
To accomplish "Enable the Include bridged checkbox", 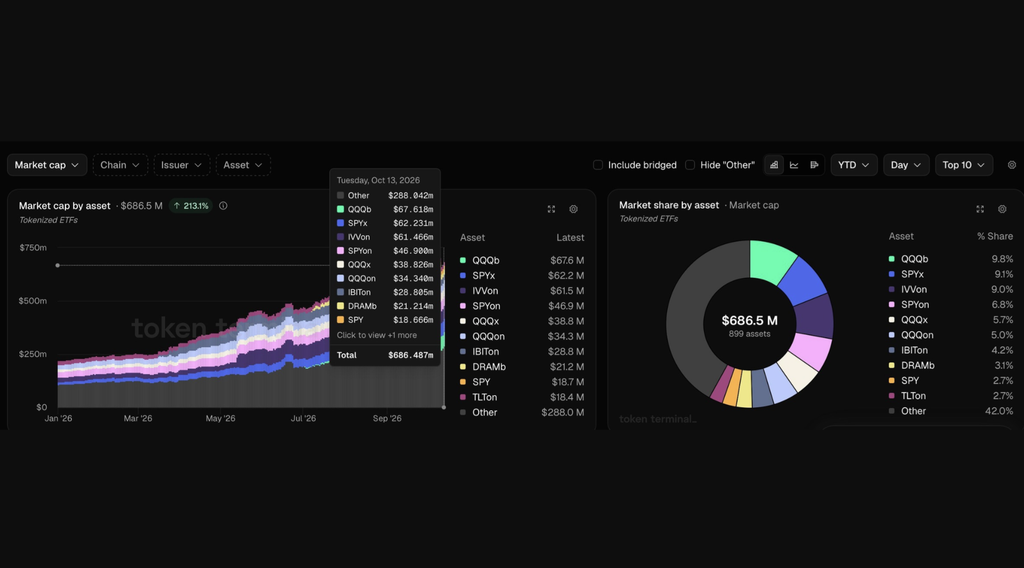I will click(x=598, y=165).
